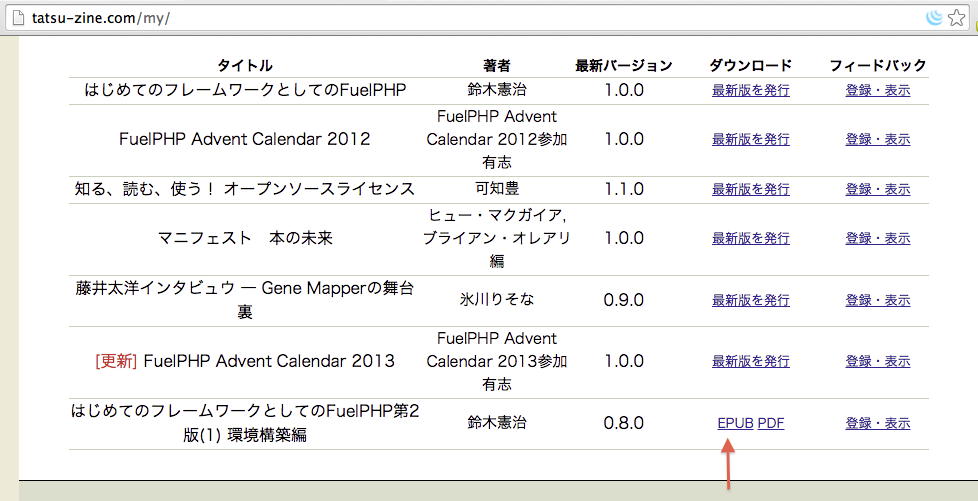Click the crescent moon extension icon
This screenshot has width=978, height=501.
tap(934, 17)
